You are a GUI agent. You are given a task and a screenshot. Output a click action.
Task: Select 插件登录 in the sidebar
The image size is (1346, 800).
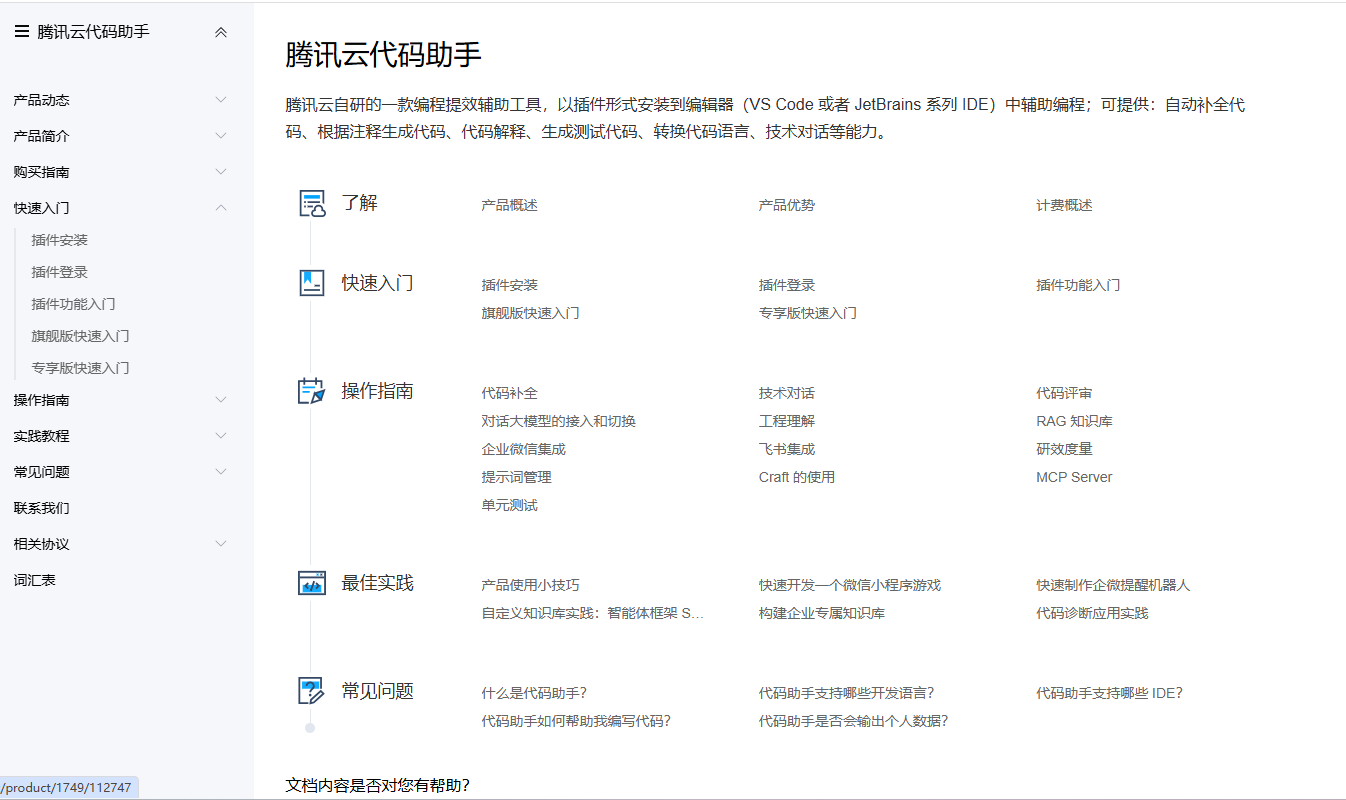point(60,272)
